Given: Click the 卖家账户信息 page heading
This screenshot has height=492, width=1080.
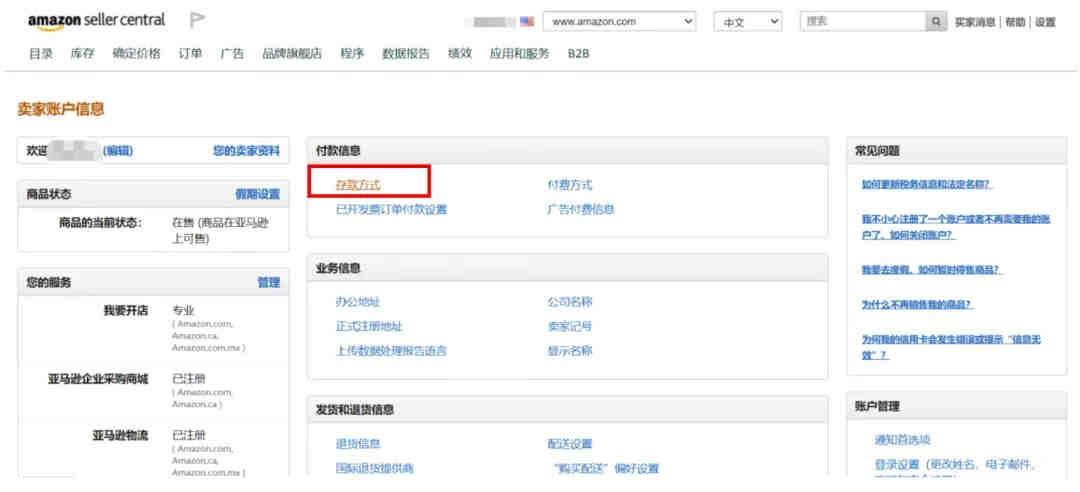Looking at the screenshot, I should coord(61,109).
